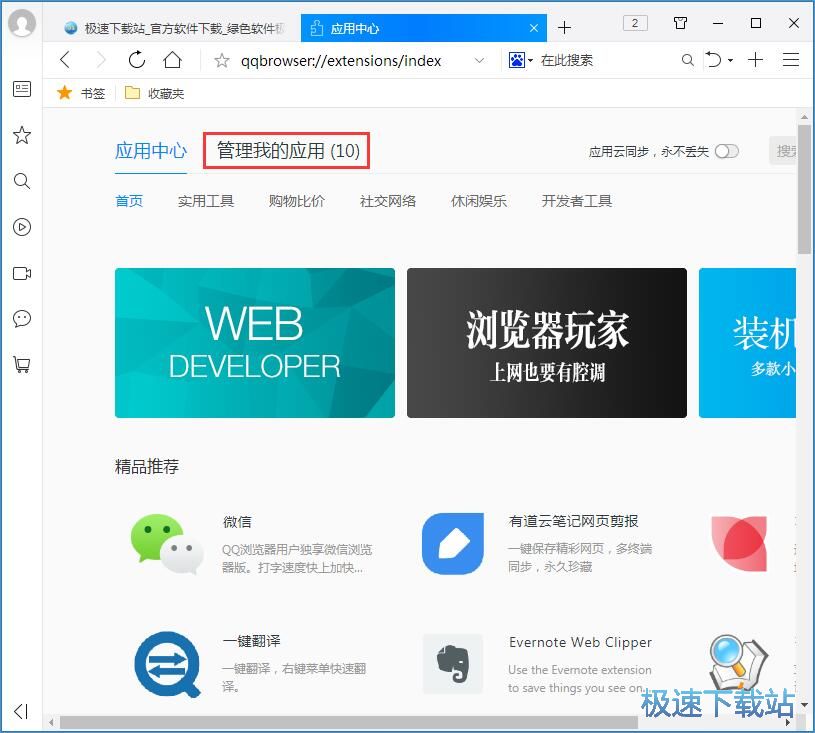Open 管理我的应用 (10) tab
This screenshot has width=815, height=733.
pos(287,151)
